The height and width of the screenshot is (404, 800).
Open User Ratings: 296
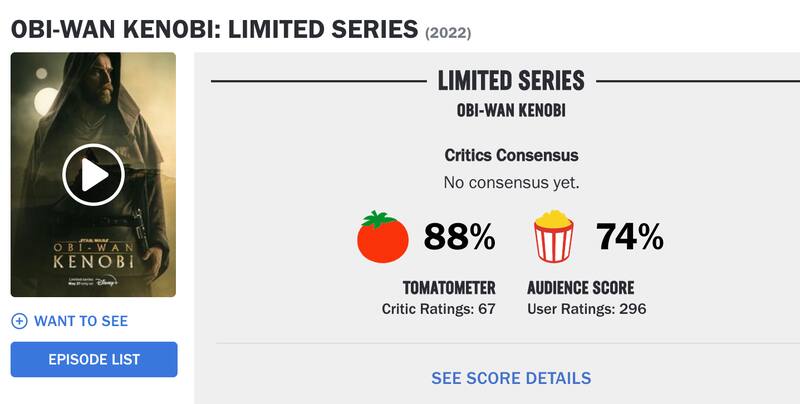(586, 309)
